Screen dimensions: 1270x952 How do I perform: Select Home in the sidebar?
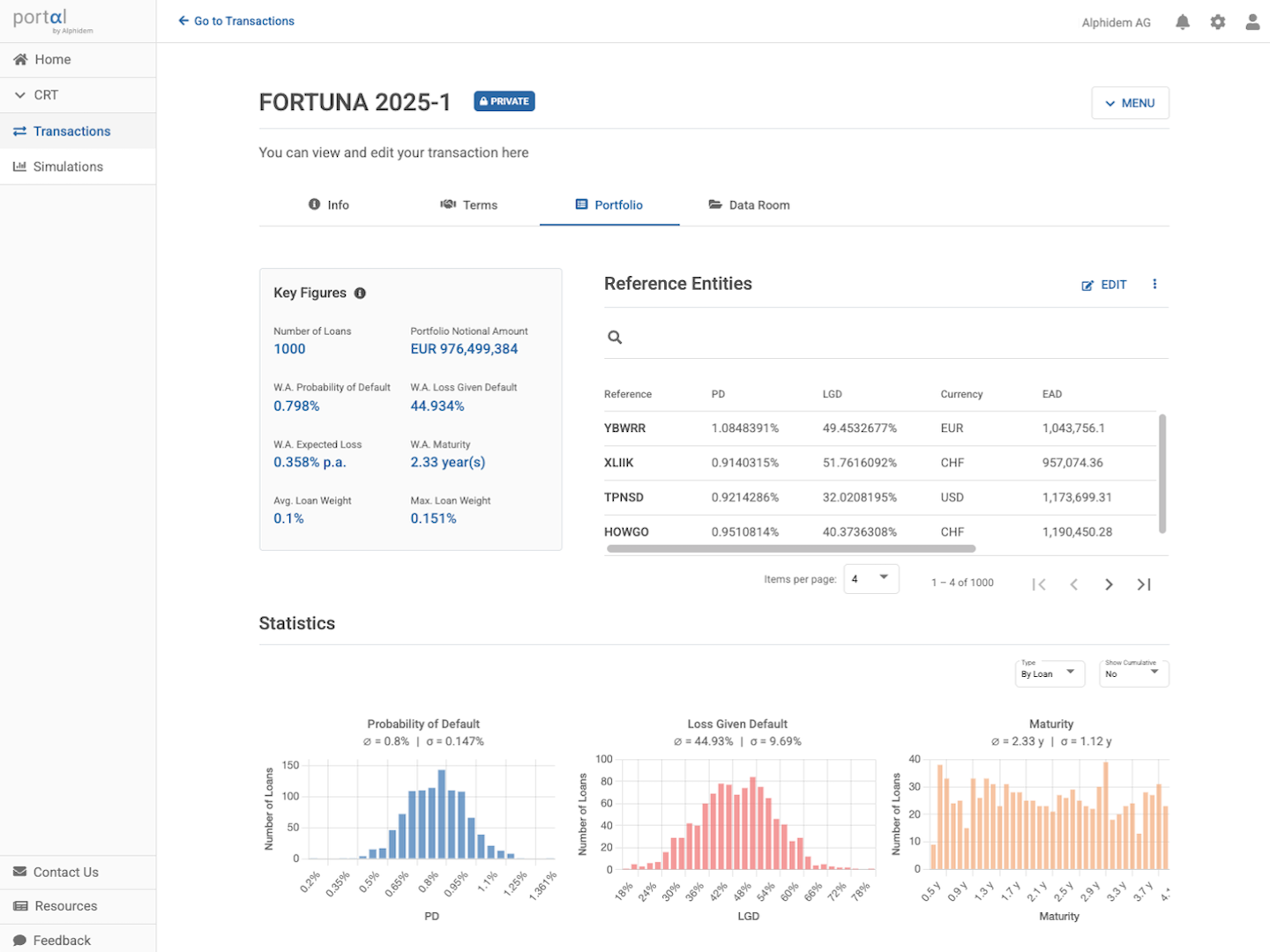(x=51, y=59)
